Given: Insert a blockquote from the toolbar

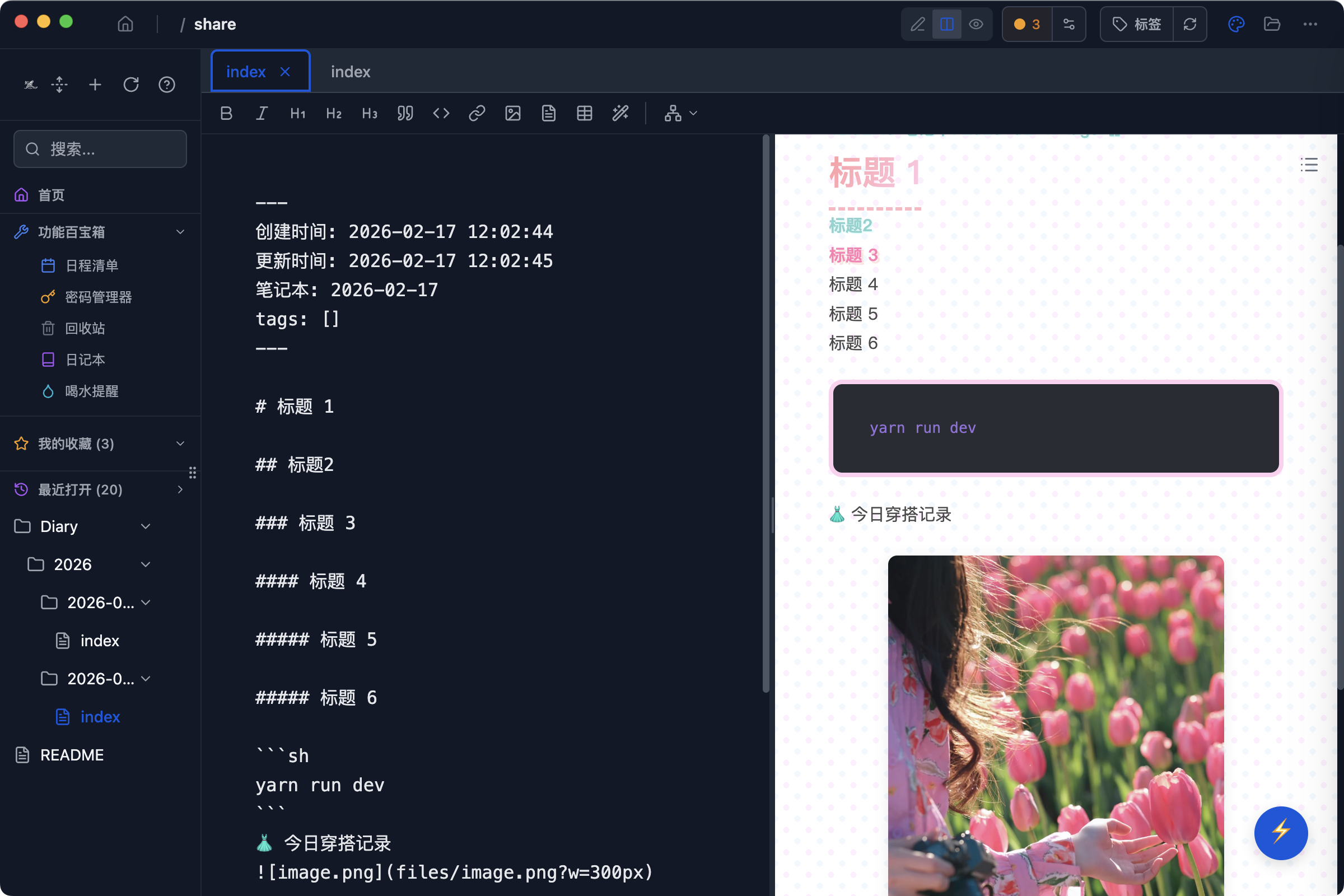Looking at the screenshot, I should click(405, 113).
